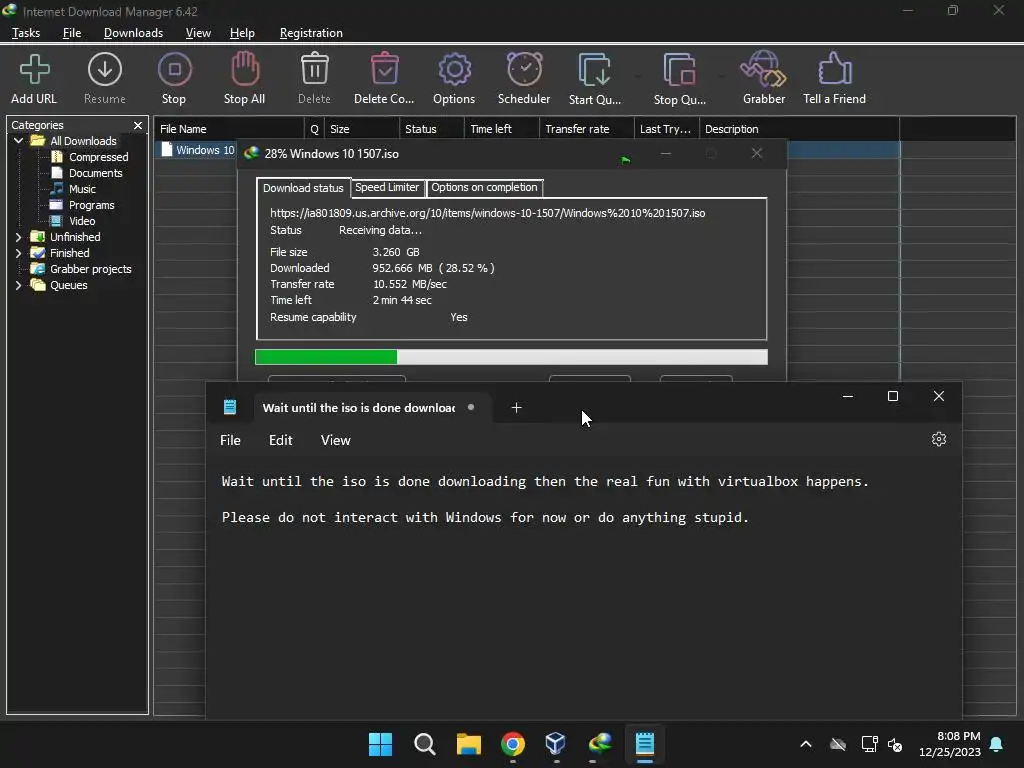Show hidden system tray icons
This screenshot has width=1024, height=768.
pos(806,744)
